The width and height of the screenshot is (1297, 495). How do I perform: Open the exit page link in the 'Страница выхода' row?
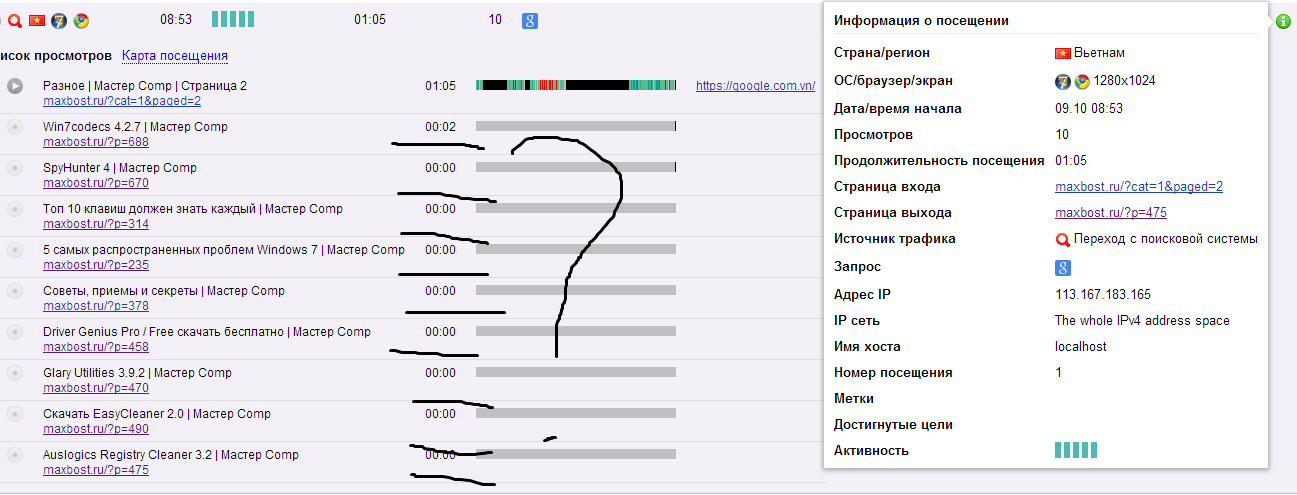[1111, 213]
